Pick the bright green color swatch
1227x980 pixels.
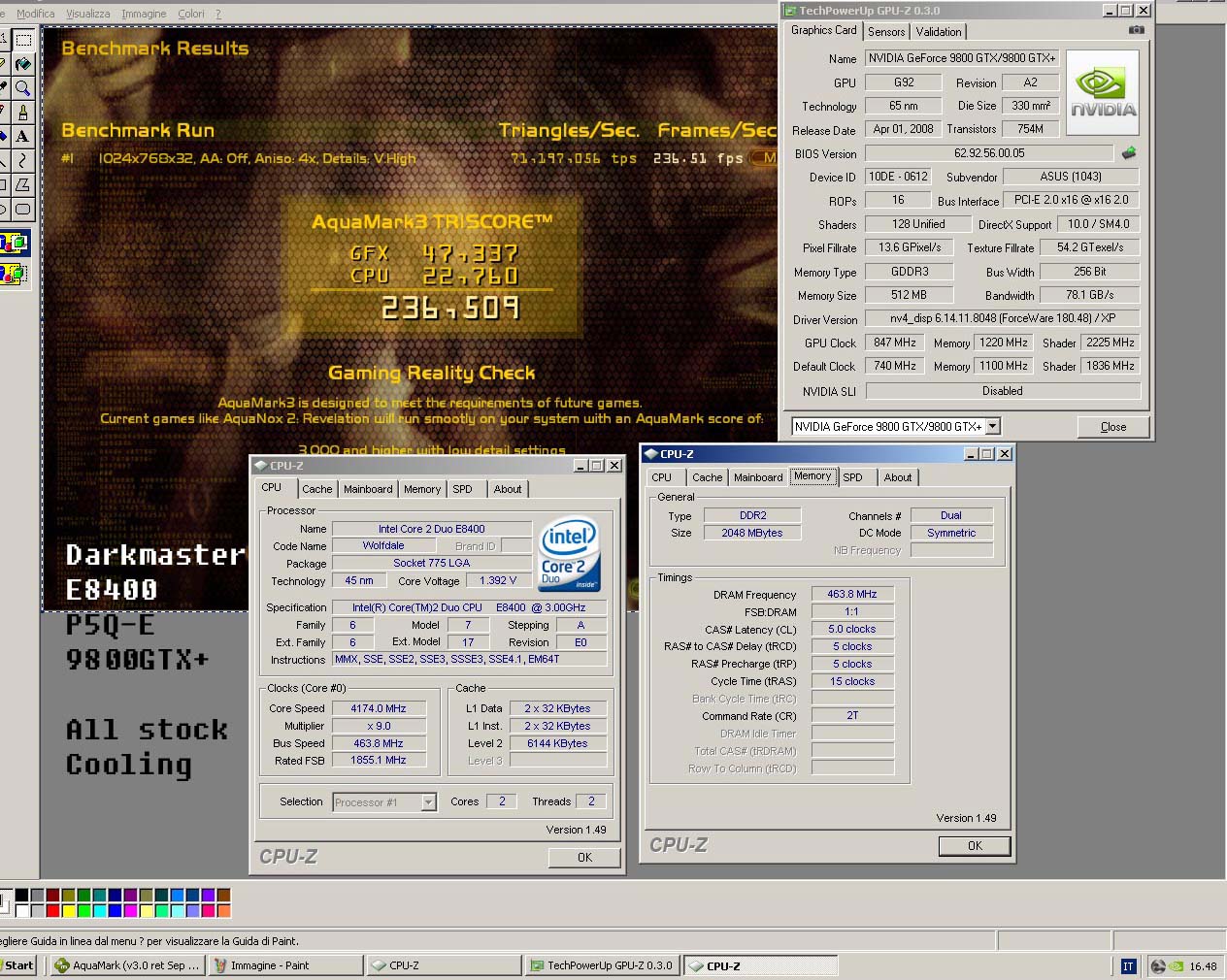pos(84,910)
